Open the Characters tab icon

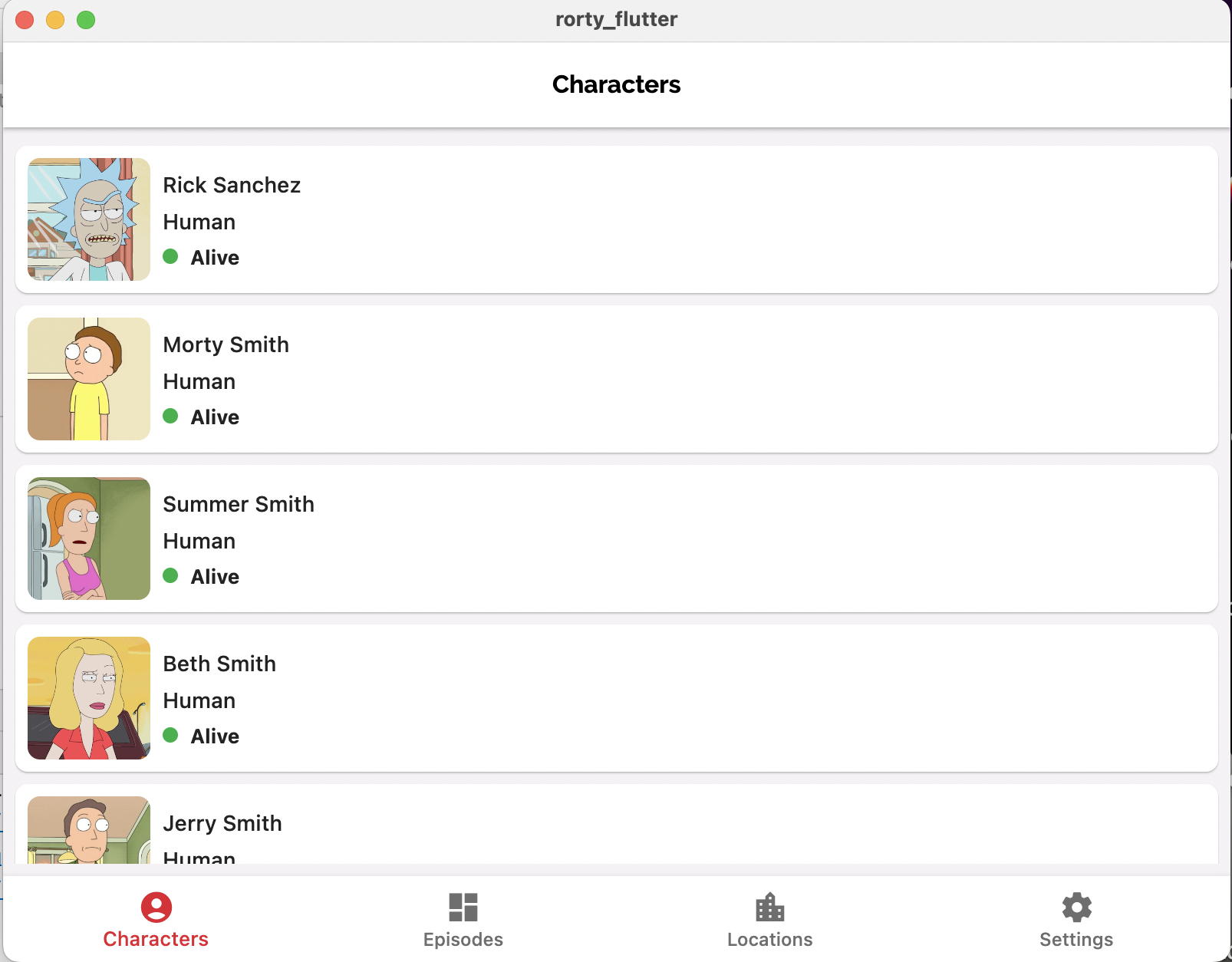[156, 907]
